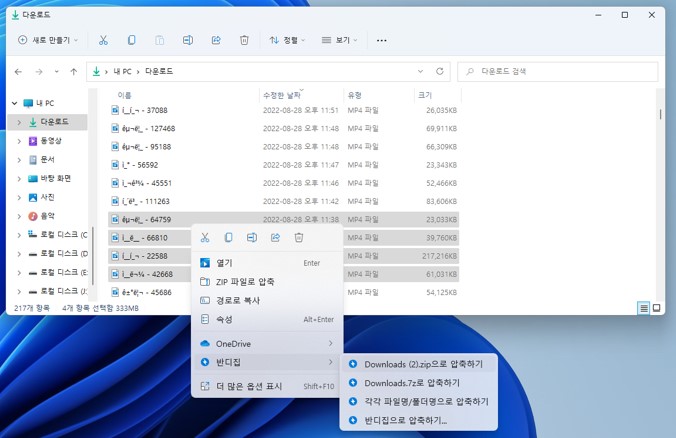Image resolution: width=676 pixels, height=438 pixels.
Task: Open the toolbar's three-dot more options menu
Action: pos(382,41)
